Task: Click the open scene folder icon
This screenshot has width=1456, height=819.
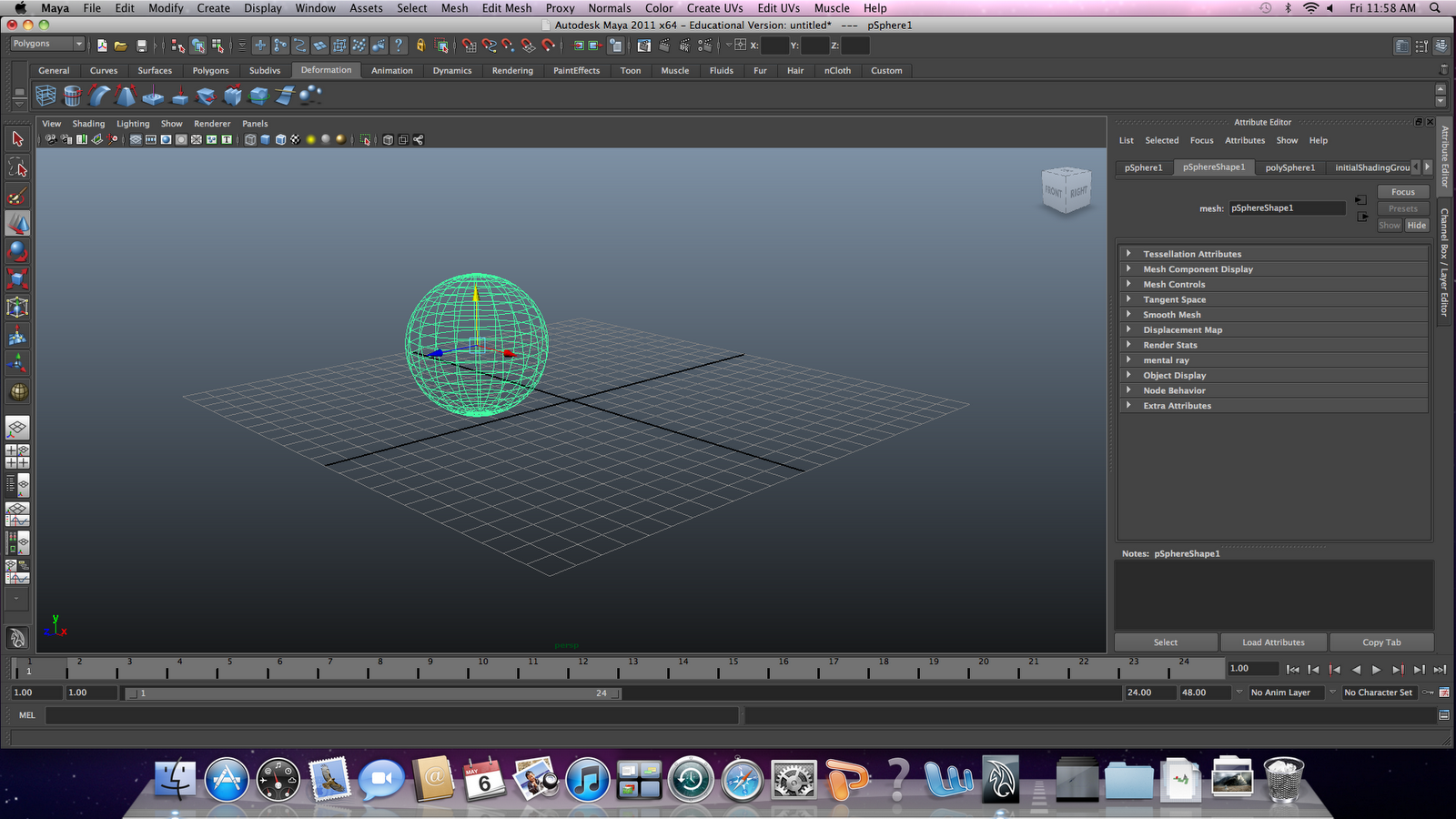Action: click(120, 45)
